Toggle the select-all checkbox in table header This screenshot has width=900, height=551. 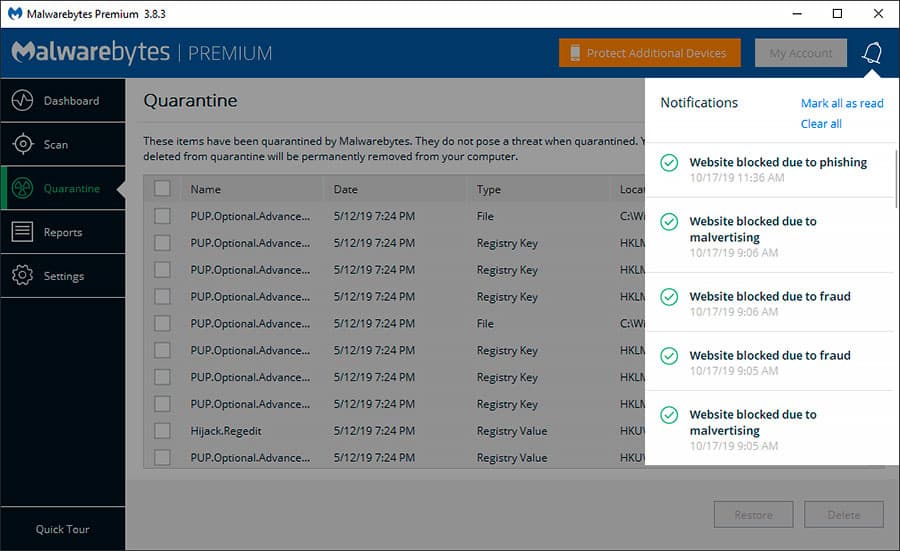pos(162,188)
